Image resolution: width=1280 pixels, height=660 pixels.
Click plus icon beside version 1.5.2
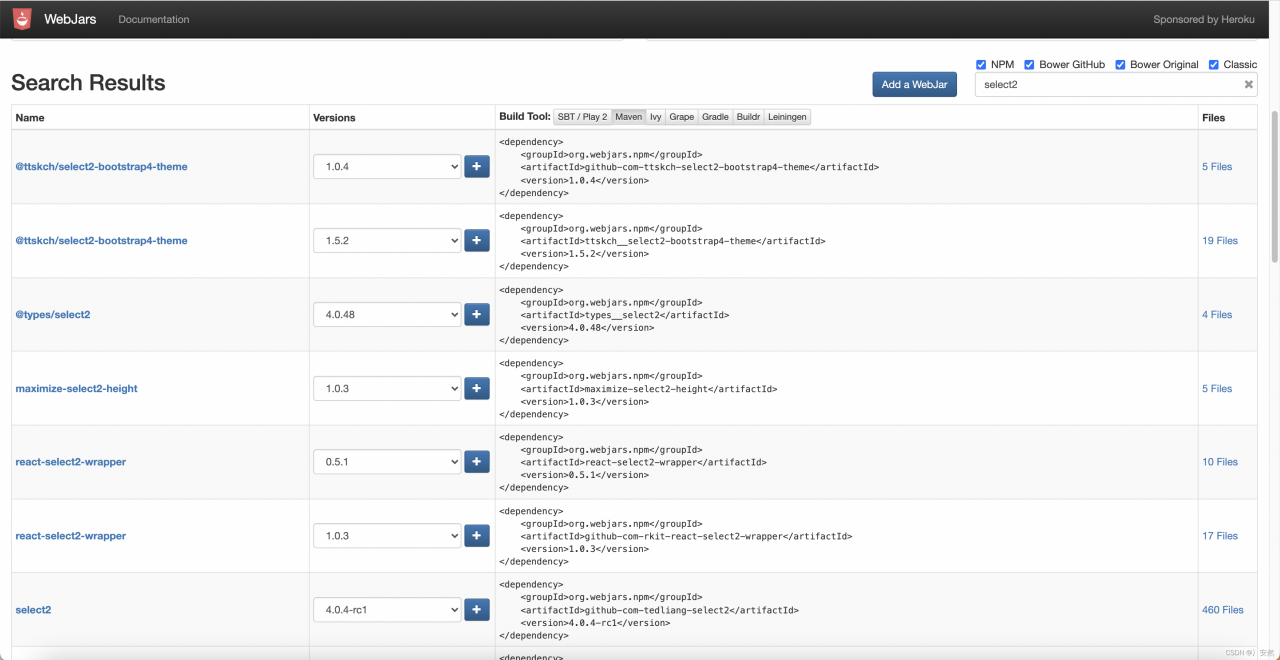pos(476,240)
